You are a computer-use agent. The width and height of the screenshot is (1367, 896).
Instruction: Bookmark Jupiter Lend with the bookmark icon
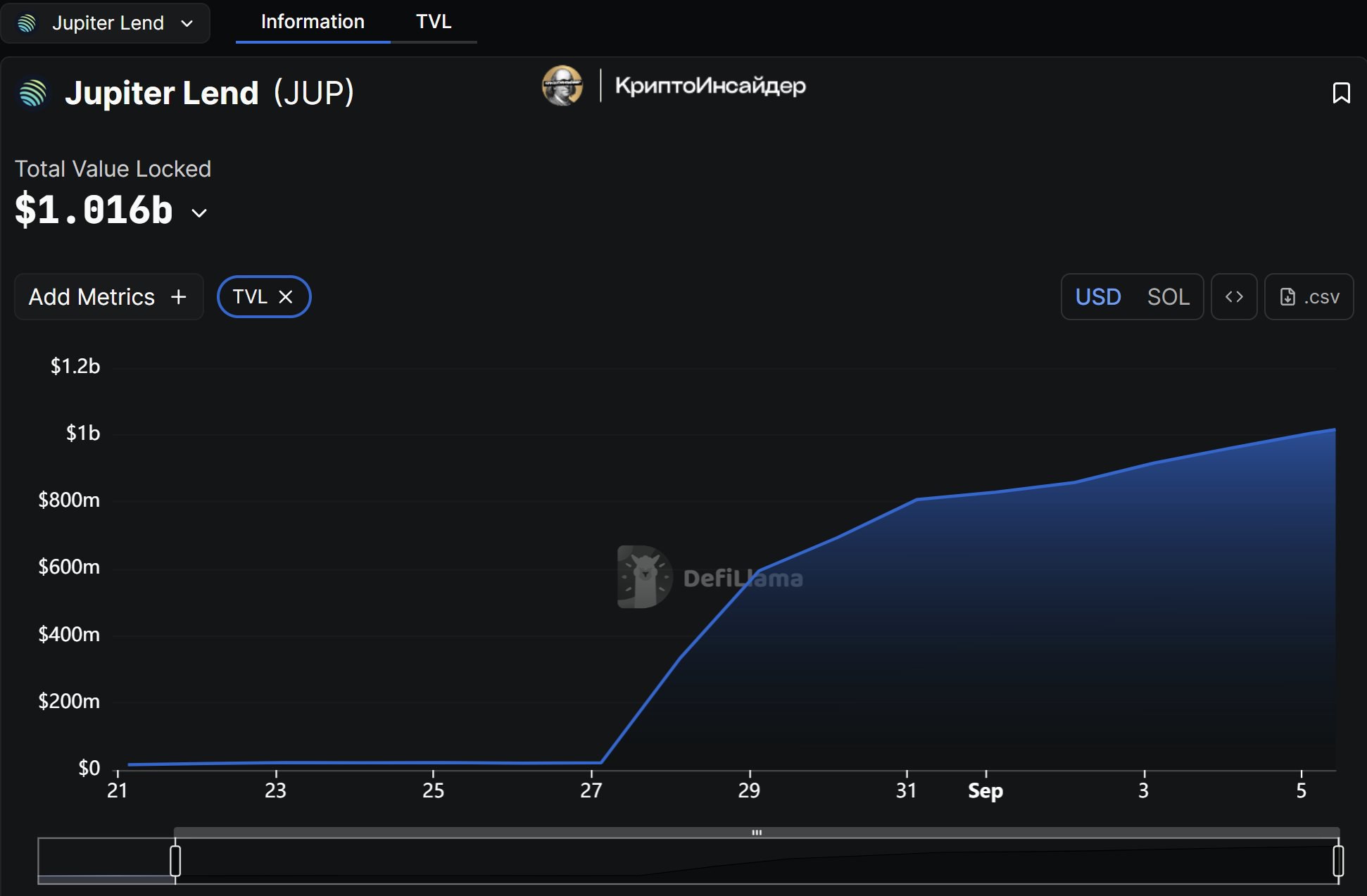click(x=1341, y=93)
